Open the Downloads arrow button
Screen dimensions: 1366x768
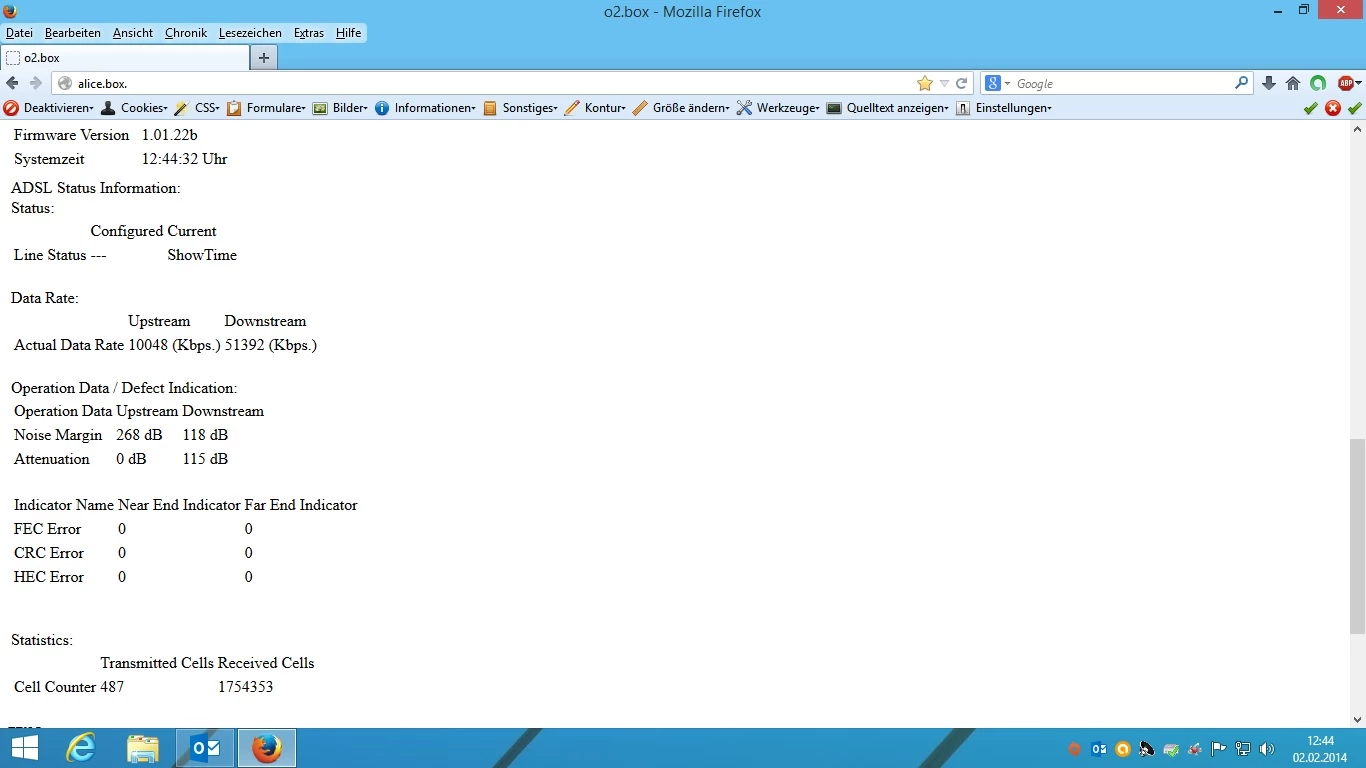point(1269,83)
